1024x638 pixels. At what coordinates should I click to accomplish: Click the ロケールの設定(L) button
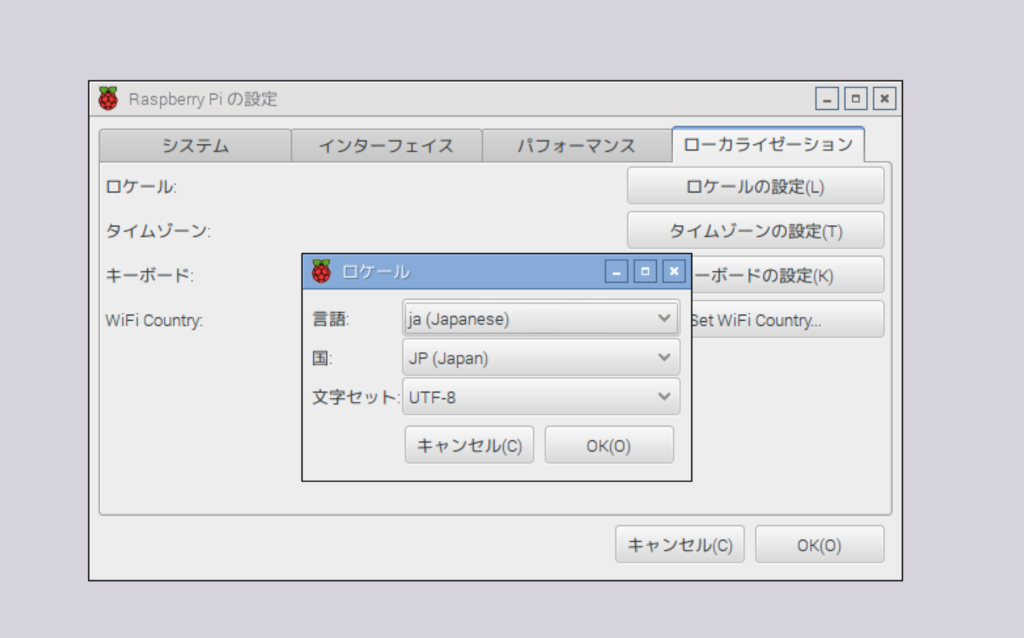tap(756, 186)
